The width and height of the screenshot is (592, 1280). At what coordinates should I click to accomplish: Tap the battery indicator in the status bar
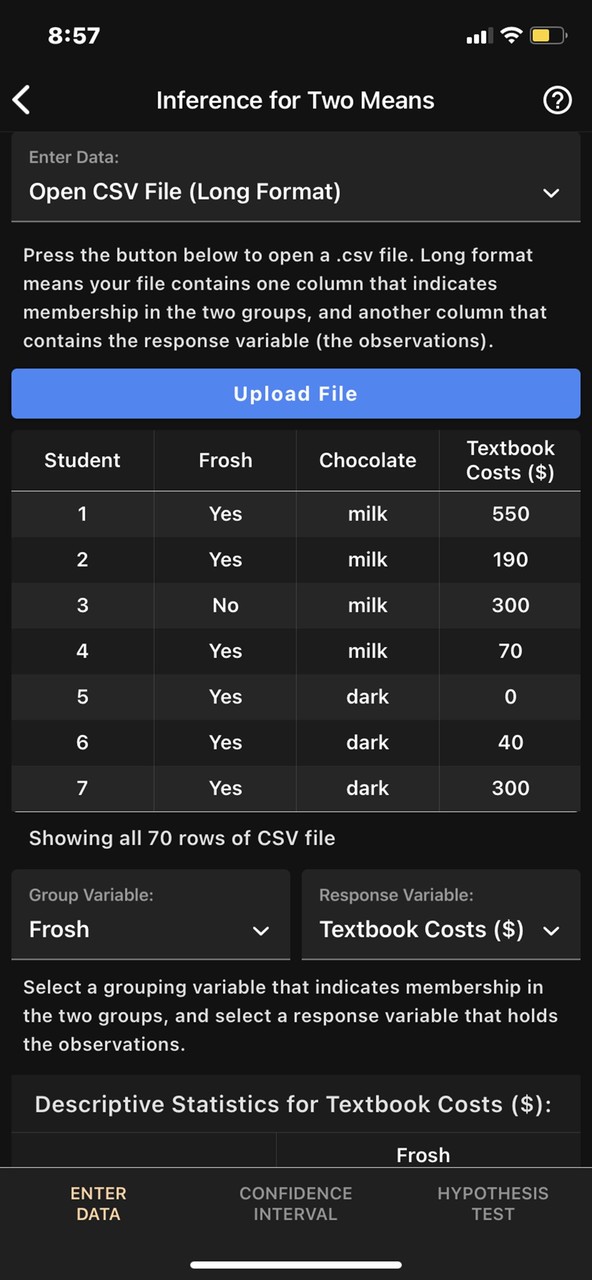[x=548, y=36]
